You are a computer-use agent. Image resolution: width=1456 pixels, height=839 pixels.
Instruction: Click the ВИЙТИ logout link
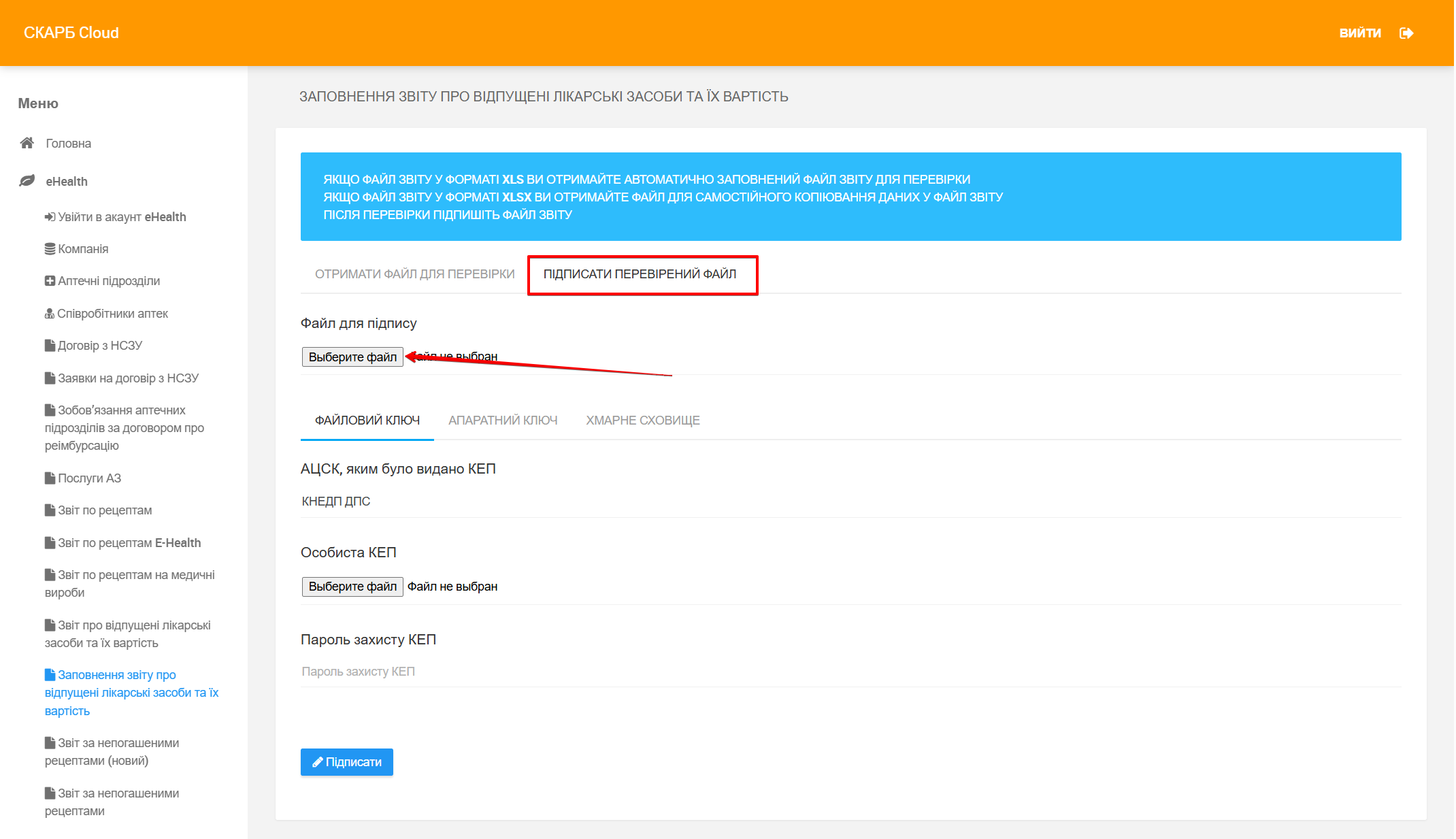point(1360,33)
